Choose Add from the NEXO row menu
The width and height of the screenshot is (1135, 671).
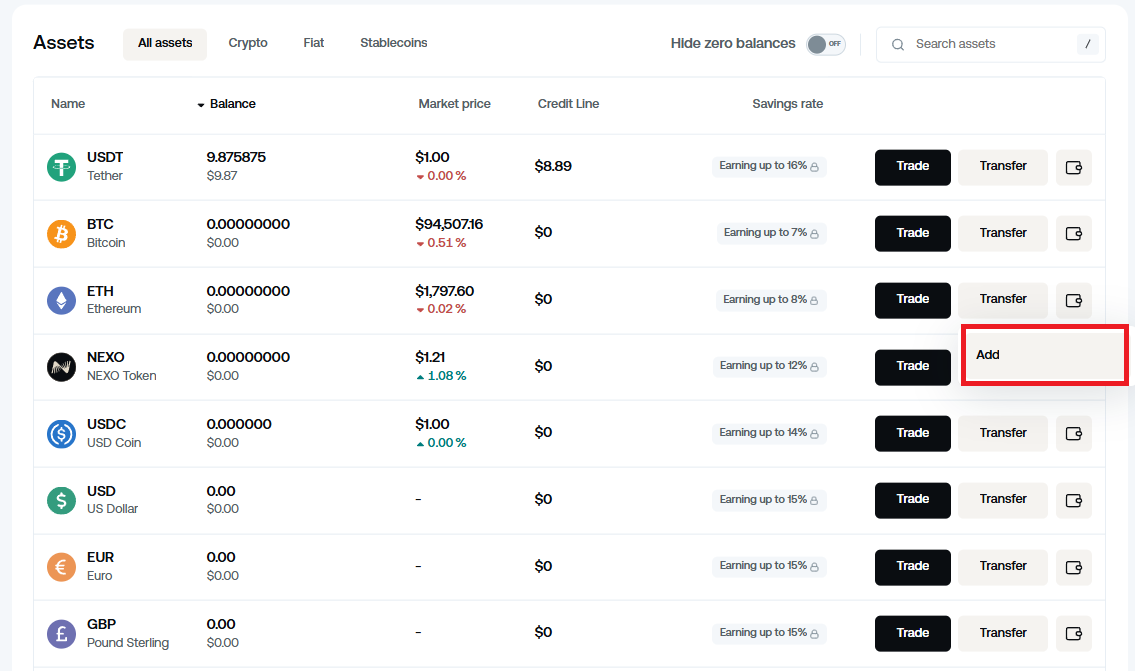(1045, 355)
